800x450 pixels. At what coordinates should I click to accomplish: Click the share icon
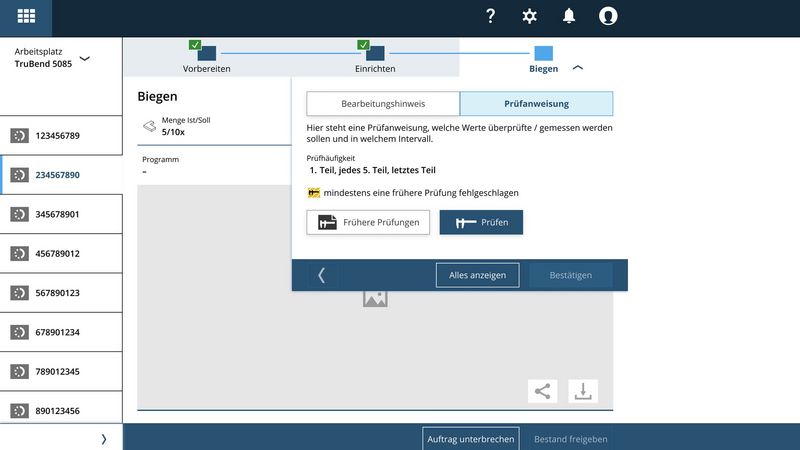tap(543, 391)
